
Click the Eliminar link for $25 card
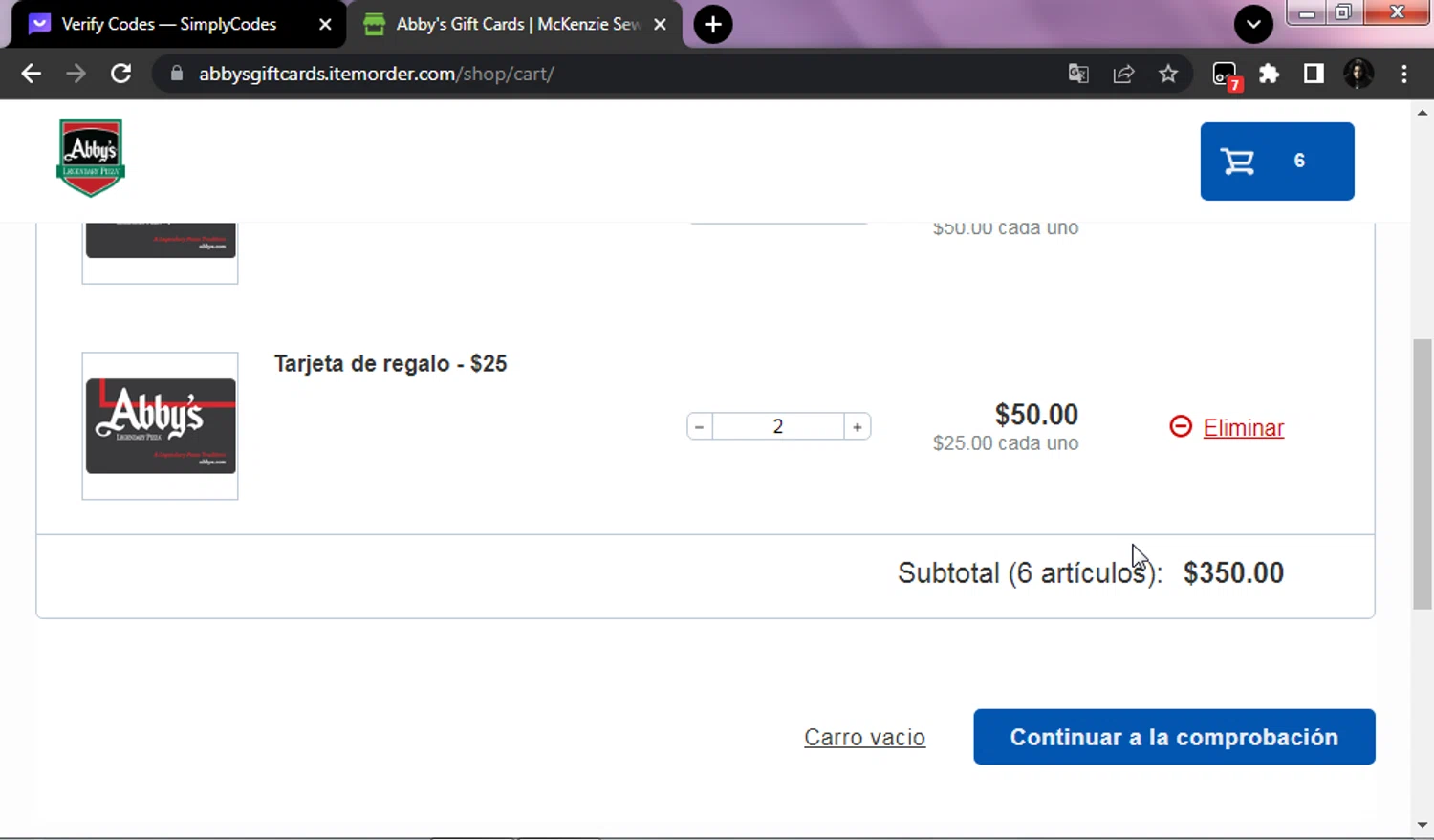point(1243,427)
